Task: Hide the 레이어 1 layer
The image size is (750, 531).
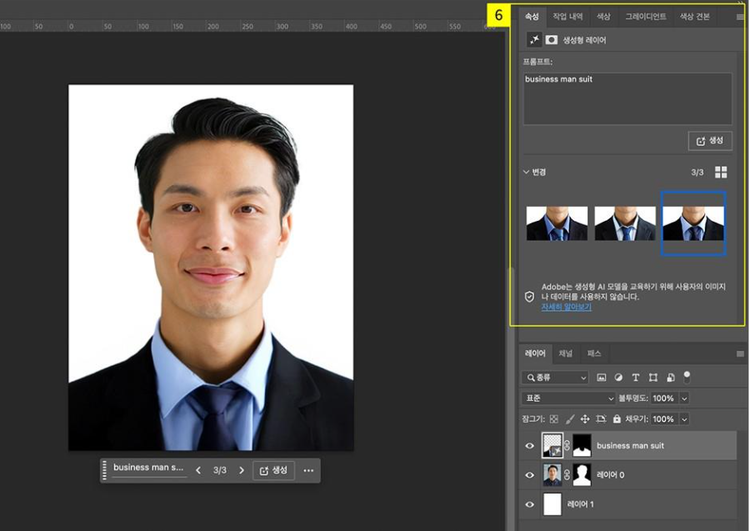Action: click(529, 504)
